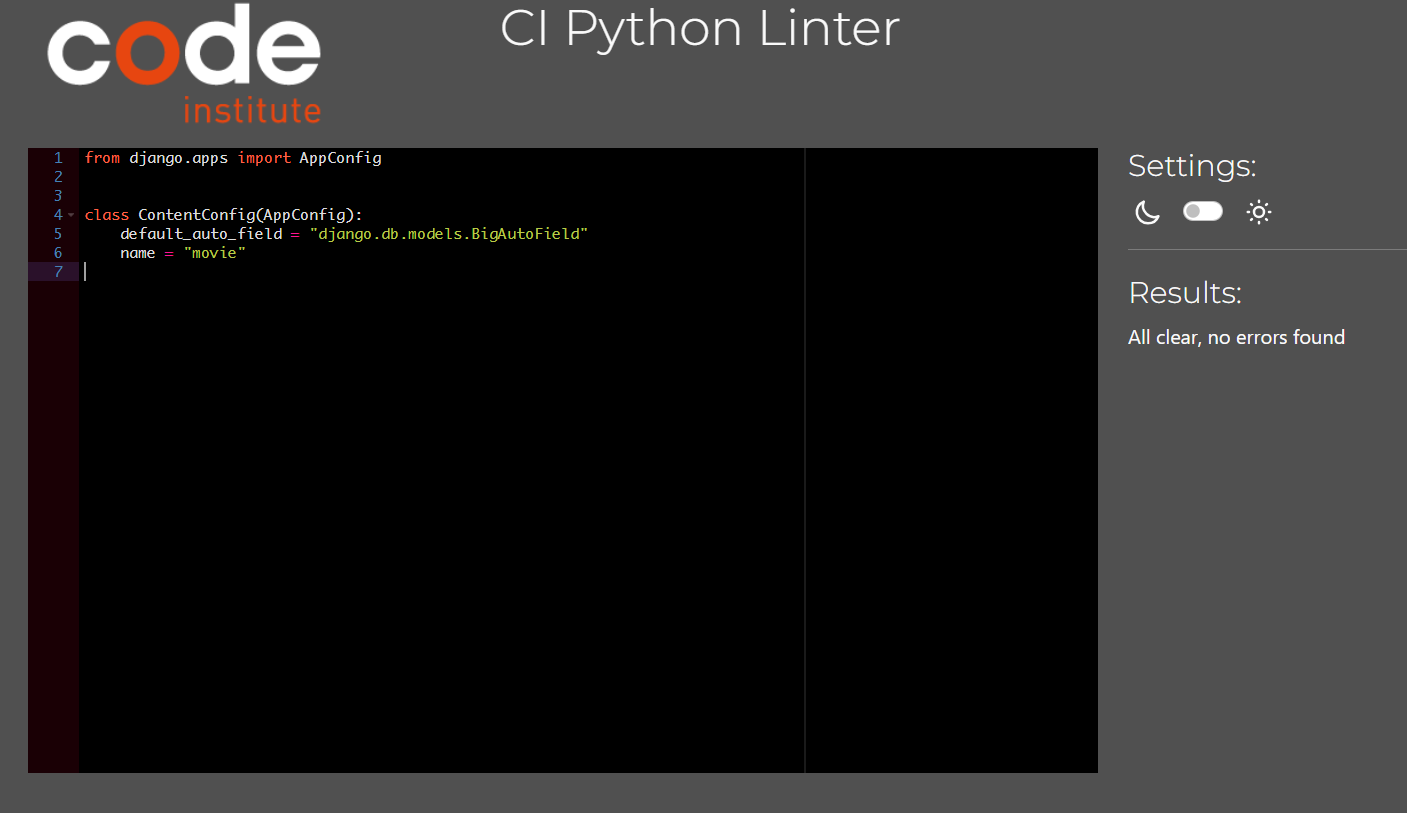Click 'AppConfig' at end of line 1
1407x813 pixels.
340,158
